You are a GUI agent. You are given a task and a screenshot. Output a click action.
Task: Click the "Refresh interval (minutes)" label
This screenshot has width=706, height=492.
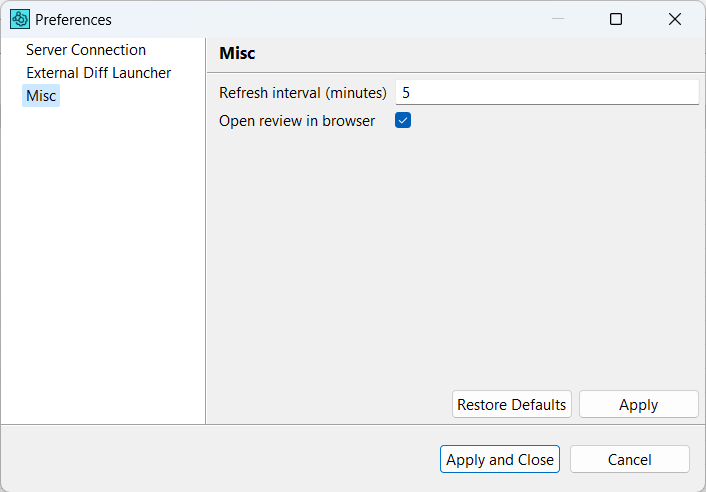tap(303, 93)
